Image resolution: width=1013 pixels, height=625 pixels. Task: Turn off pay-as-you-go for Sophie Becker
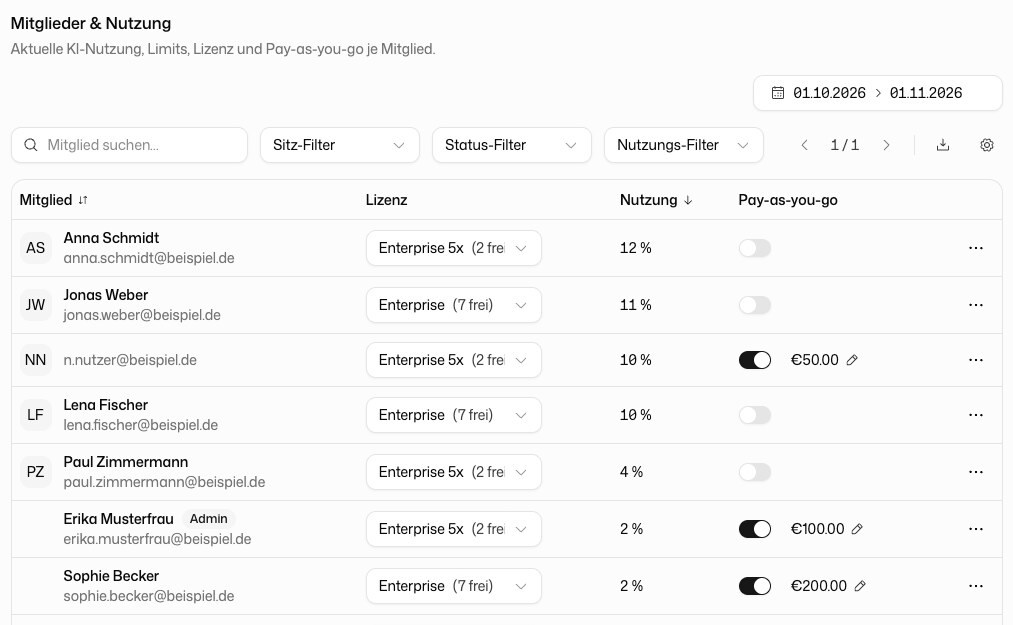(x=755, y=586)
